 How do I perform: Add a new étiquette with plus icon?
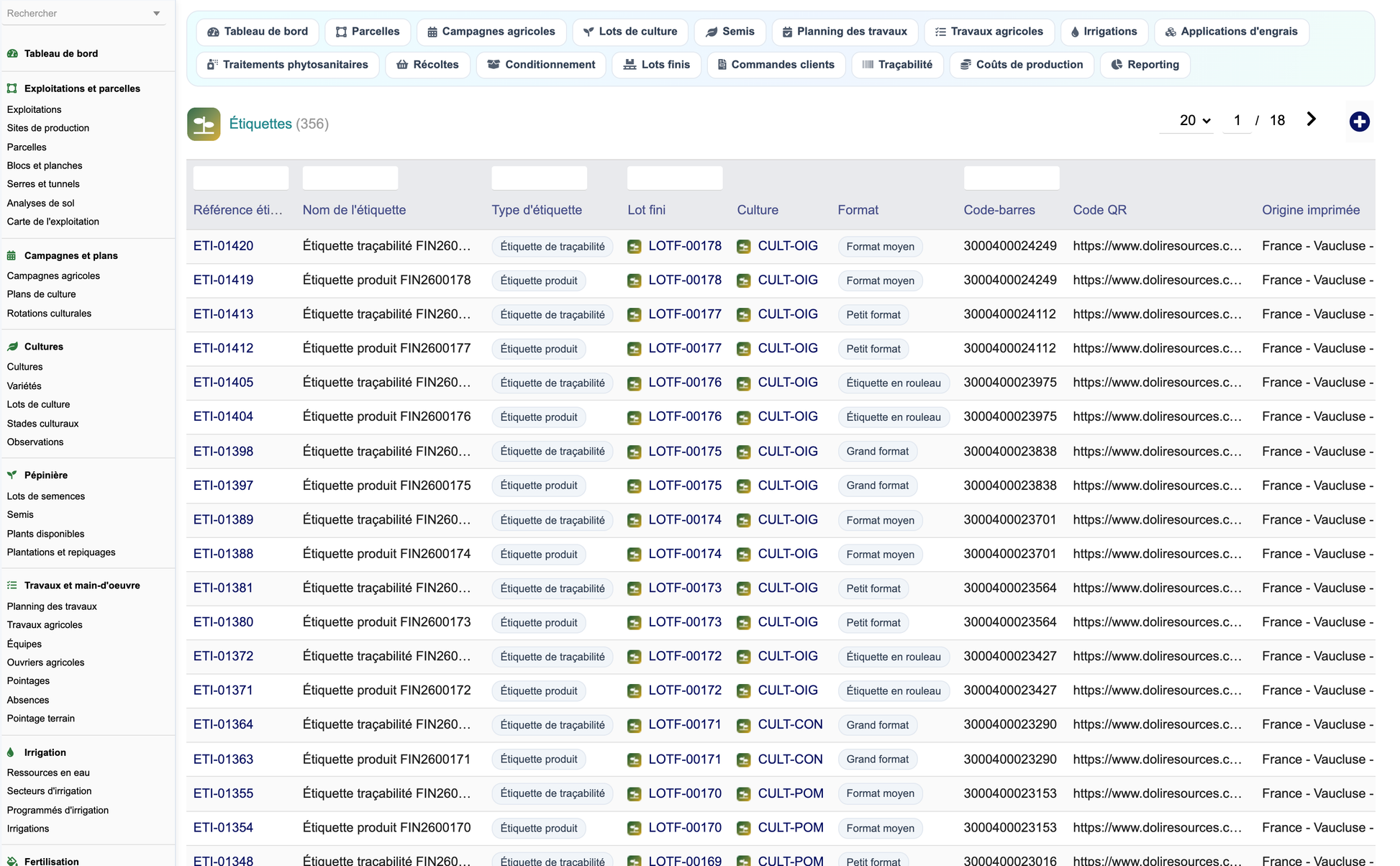click(1359, 122)
